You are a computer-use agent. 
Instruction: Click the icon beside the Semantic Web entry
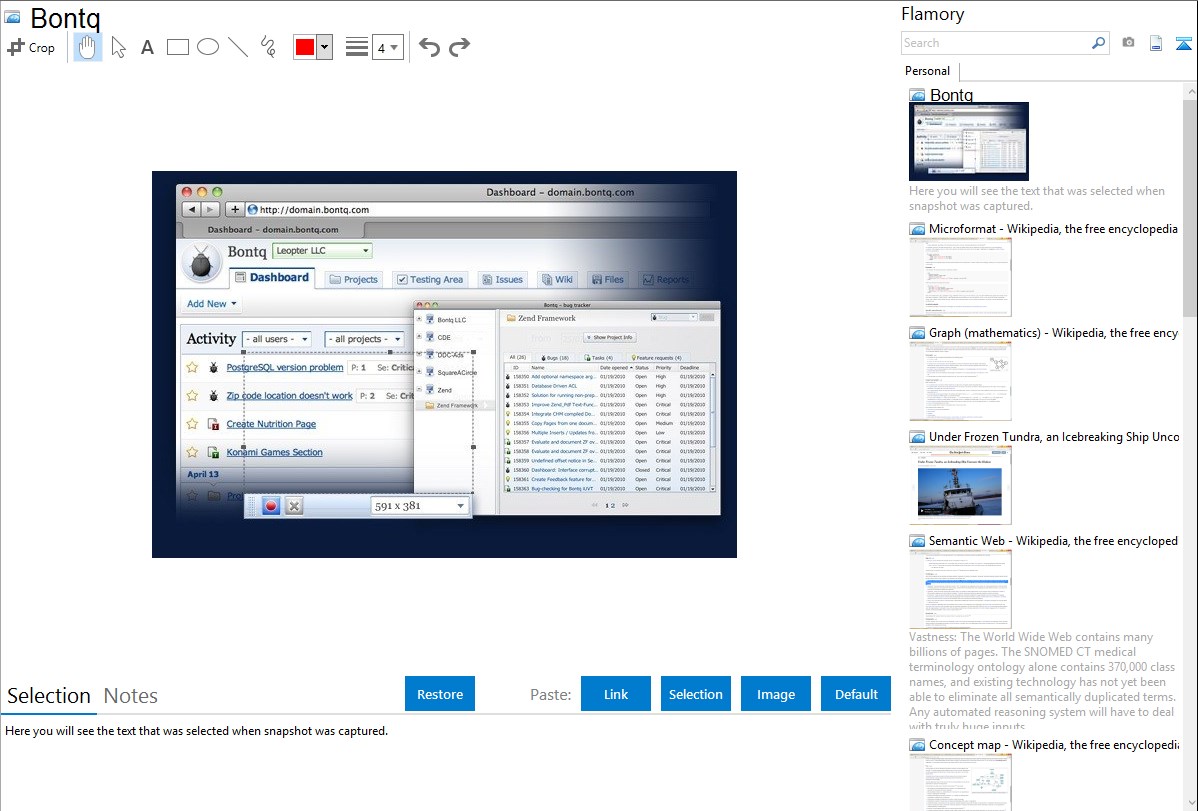[x=917, y=540]
